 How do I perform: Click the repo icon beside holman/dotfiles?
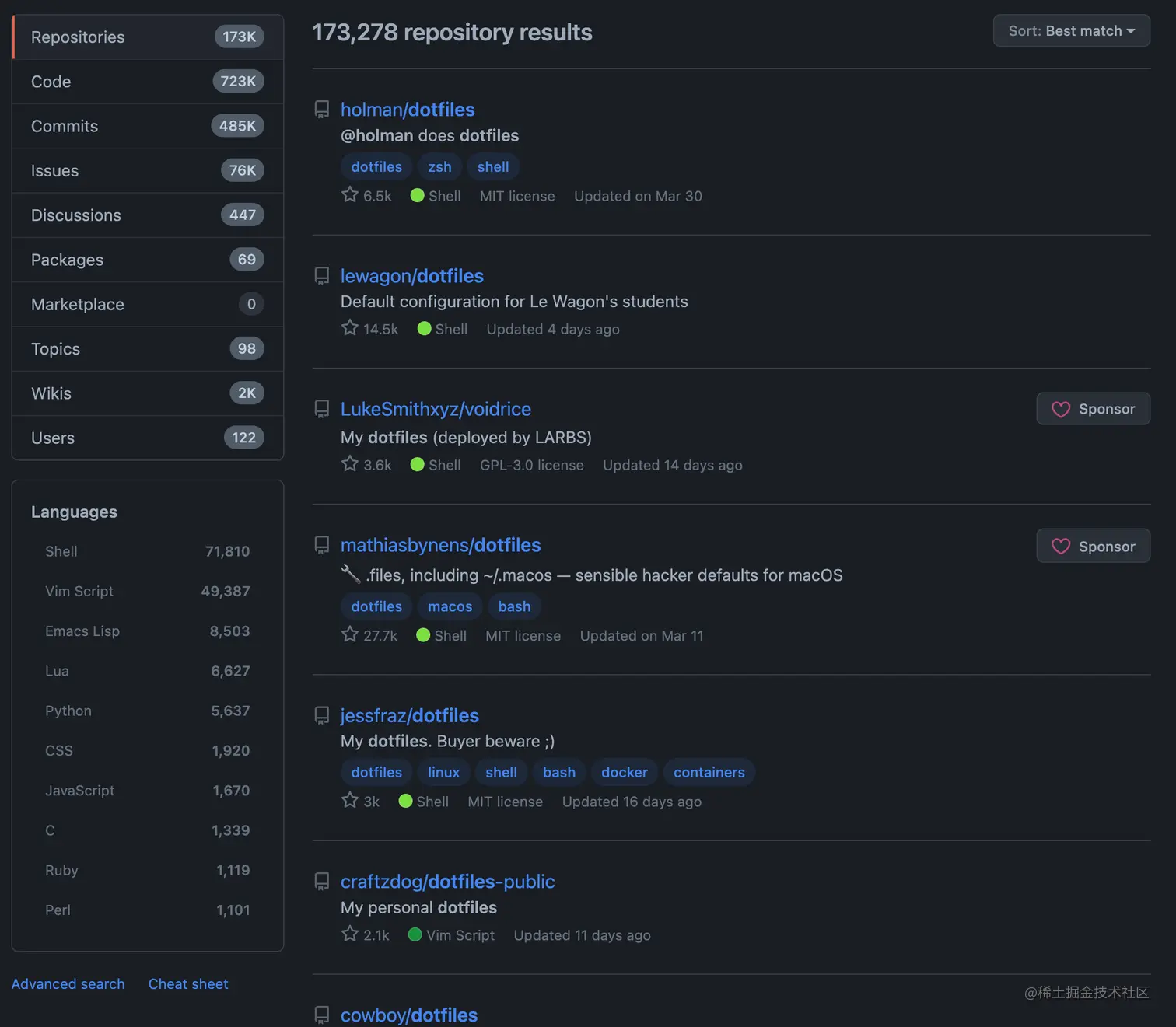[321, 110]
